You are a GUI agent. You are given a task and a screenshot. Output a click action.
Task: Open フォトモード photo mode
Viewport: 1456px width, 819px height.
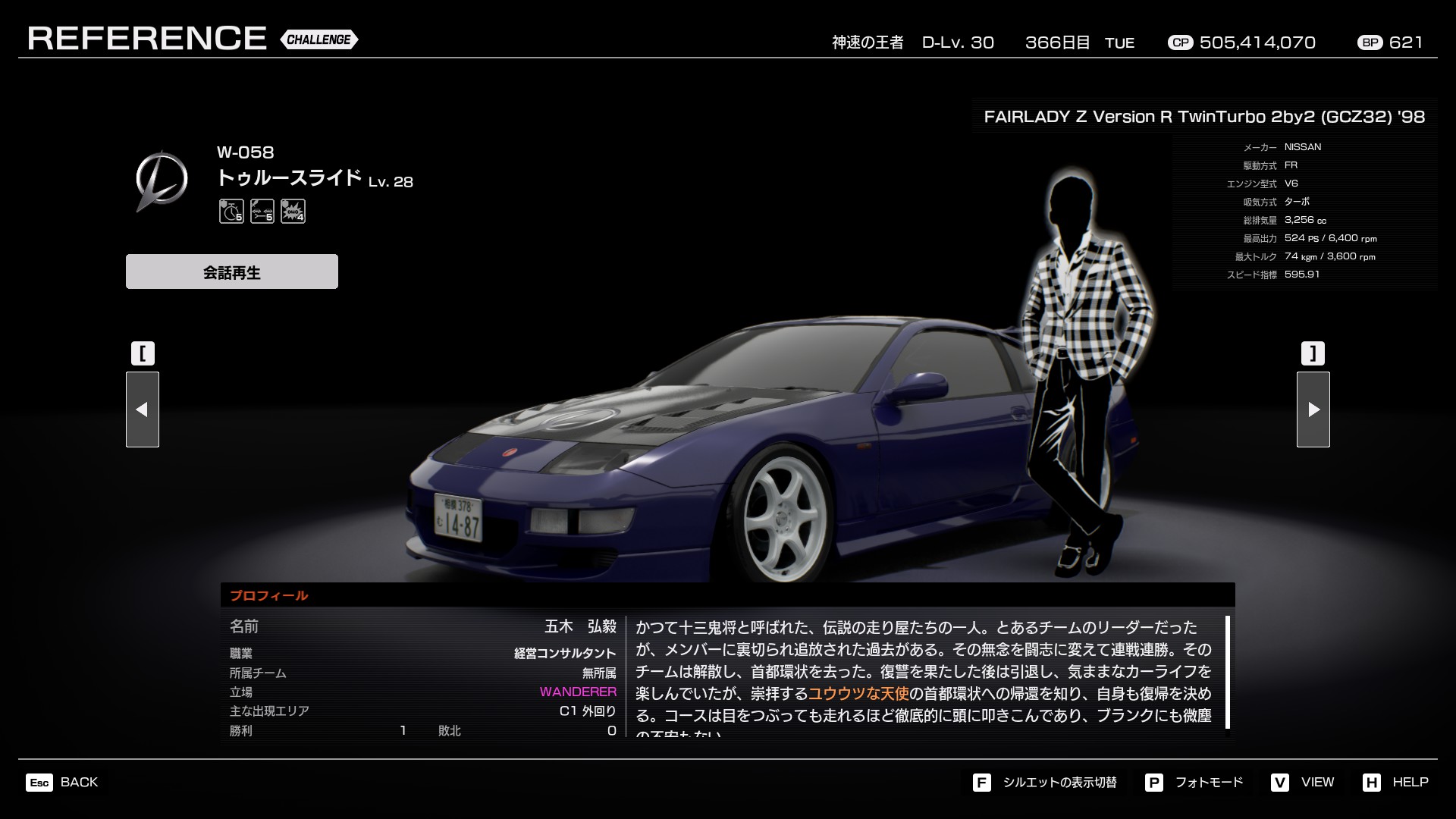[x=1208, y=783]
